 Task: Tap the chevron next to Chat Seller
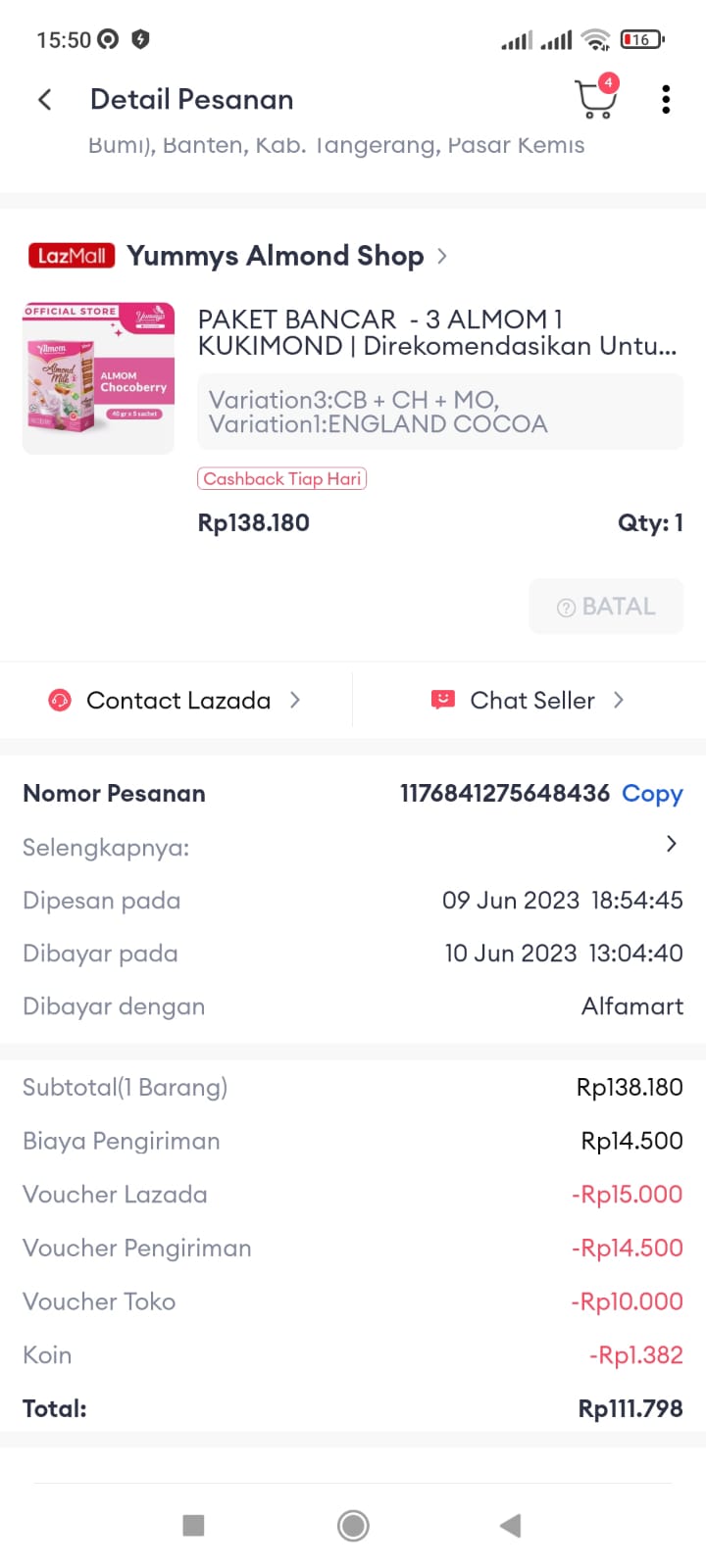(619, 700)
